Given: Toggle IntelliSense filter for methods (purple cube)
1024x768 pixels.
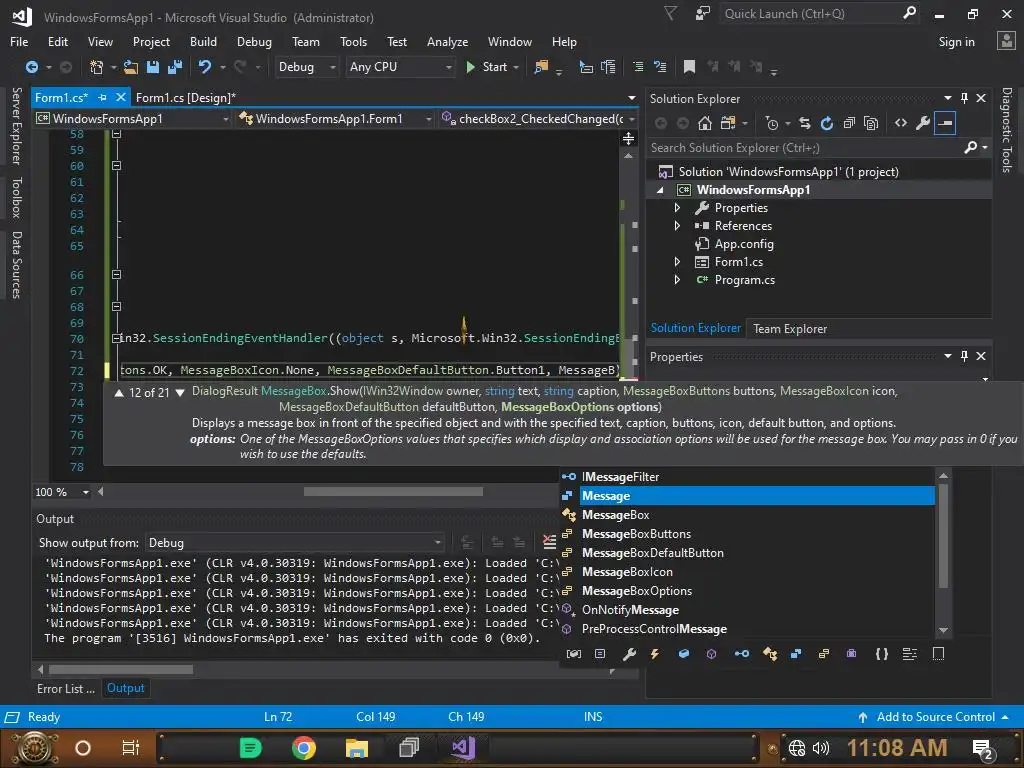Looking at the screenshot, I should click(711, 654).
